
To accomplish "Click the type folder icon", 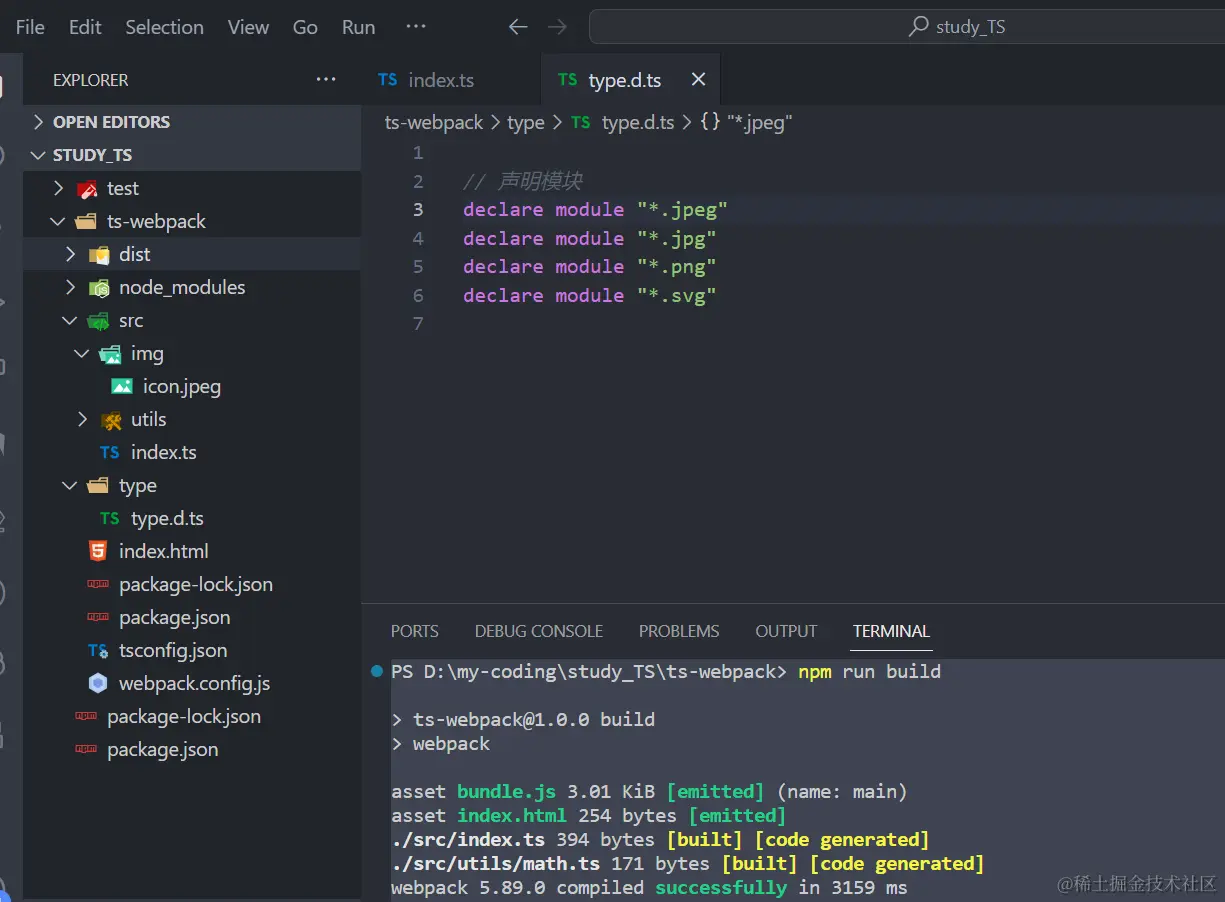I will [x=98, y=486].
